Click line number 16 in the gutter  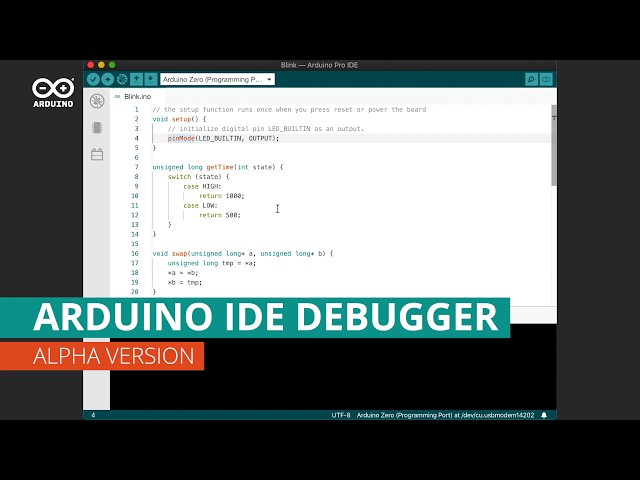135,253
